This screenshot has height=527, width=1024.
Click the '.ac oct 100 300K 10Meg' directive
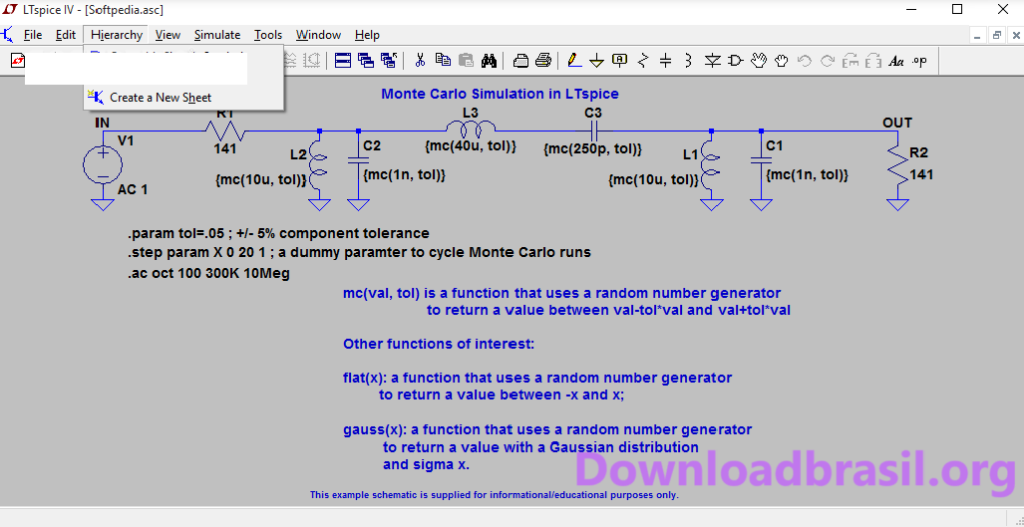pos(208,274)
